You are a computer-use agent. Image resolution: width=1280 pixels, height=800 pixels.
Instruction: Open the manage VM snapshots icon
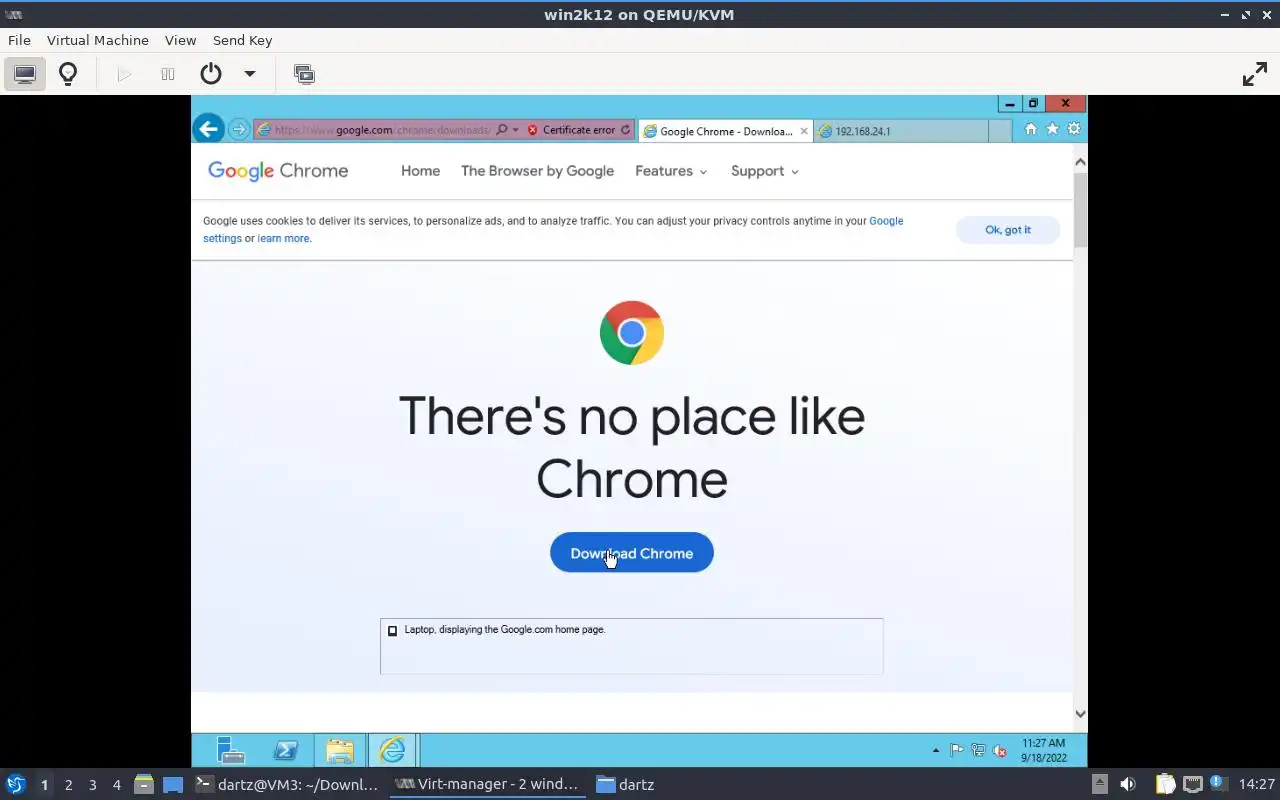(x=304, y=74)
